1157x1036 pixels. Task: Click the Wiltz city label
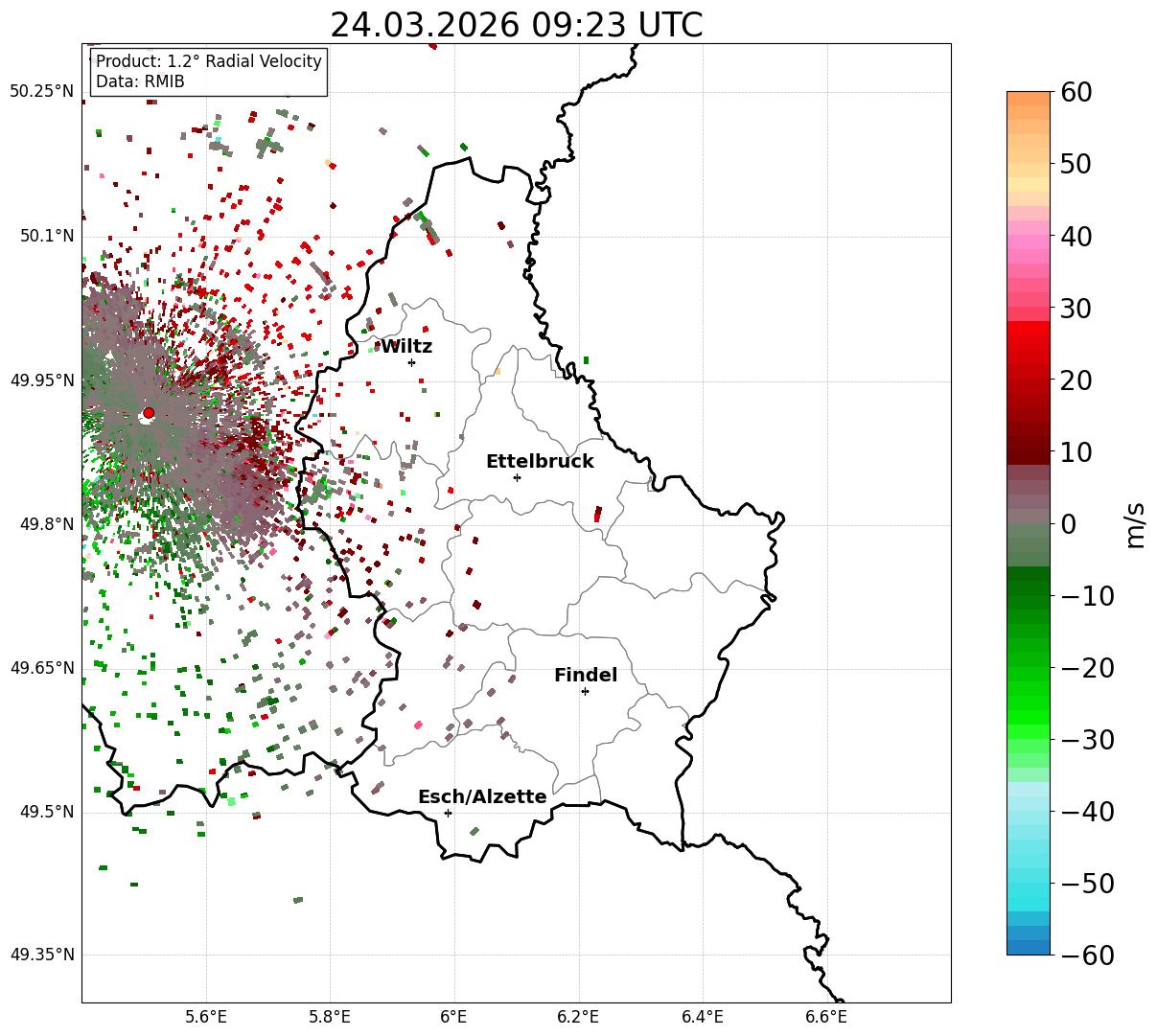pyautogui.click(x=406, y=347)
